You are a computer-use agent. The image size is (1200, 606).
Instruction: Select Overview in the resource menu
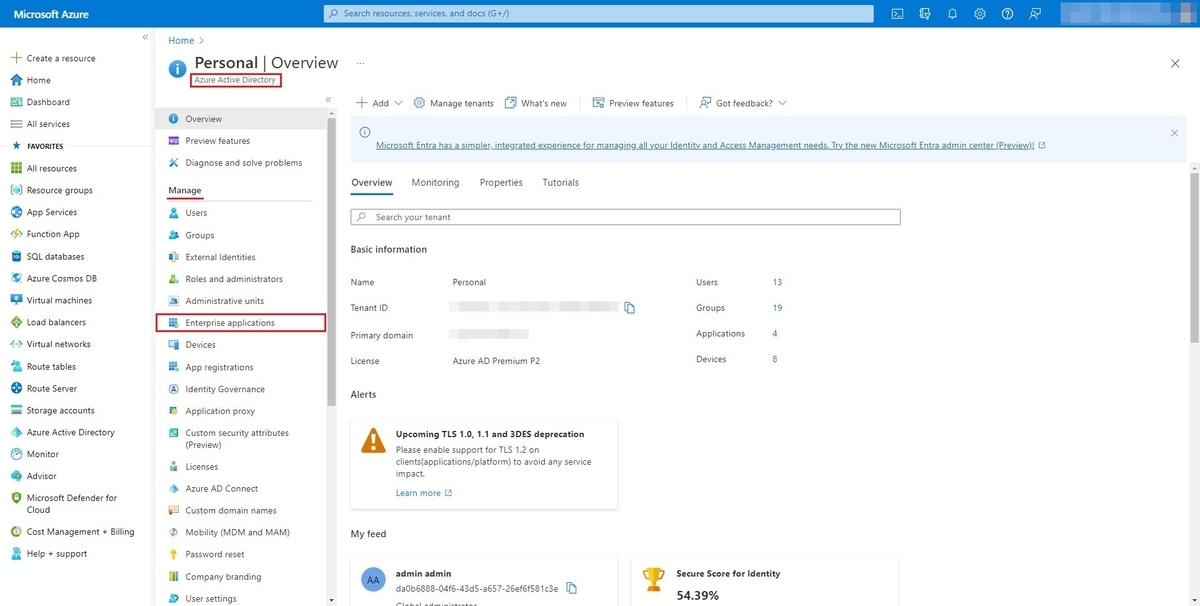point(241,119)
